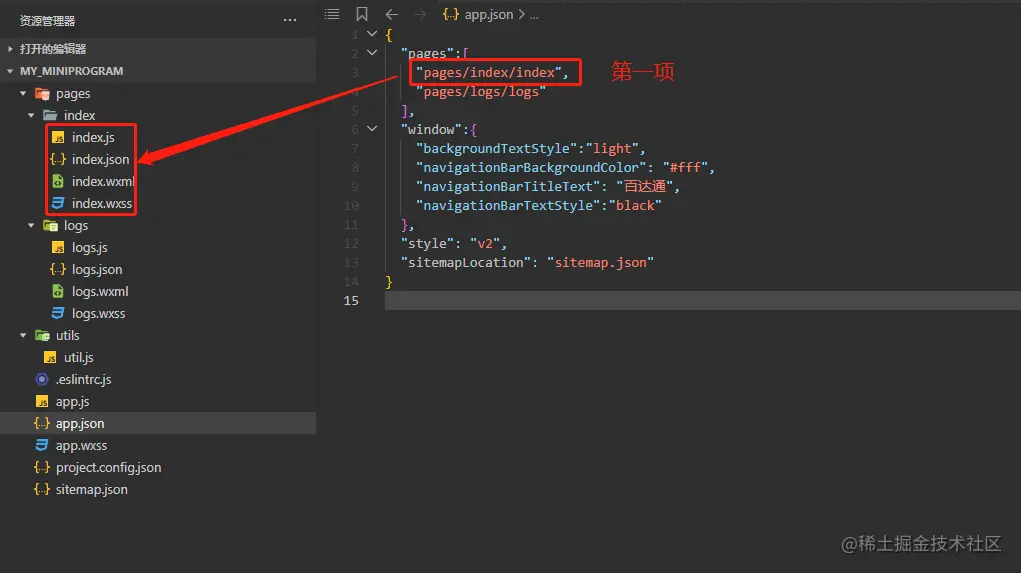Select the utils folder icon
The width and height of the screenshot is (1021, 573).
click(x=42, y=335)
